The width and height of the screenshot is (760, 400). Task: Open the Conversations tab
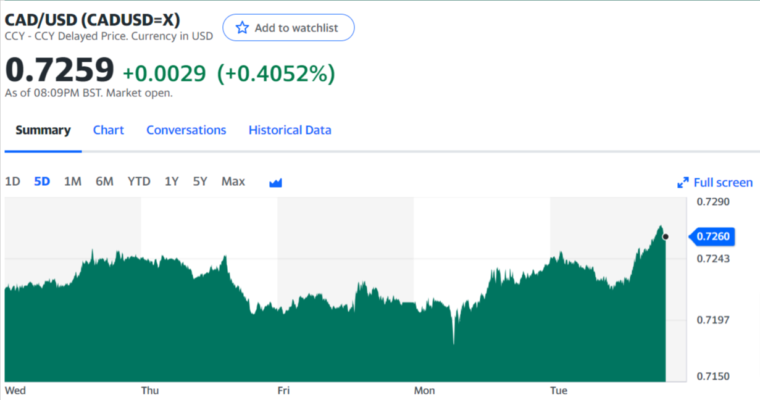(x=186, y=130)
